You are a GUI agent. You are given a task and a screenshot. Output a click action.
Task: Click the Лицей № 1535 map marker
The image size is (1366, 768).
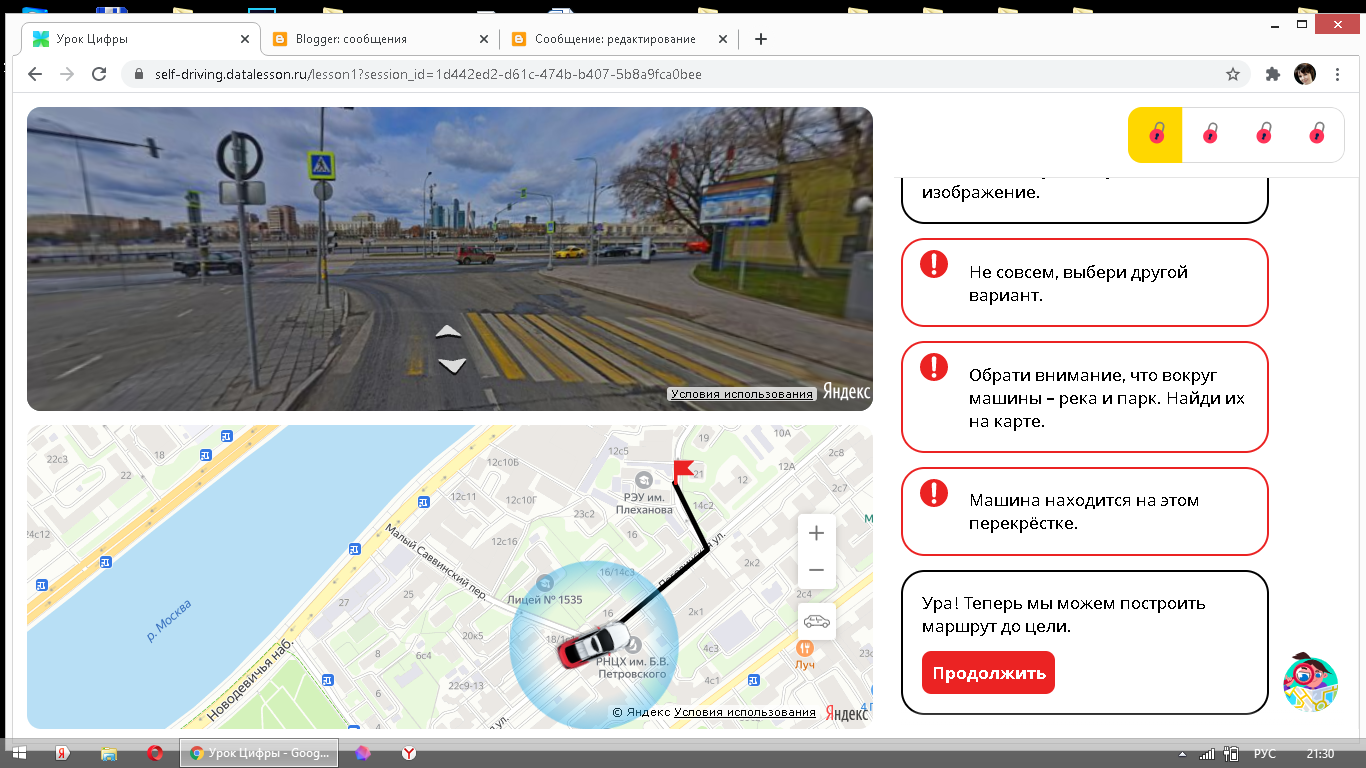(x=545, y=582)
